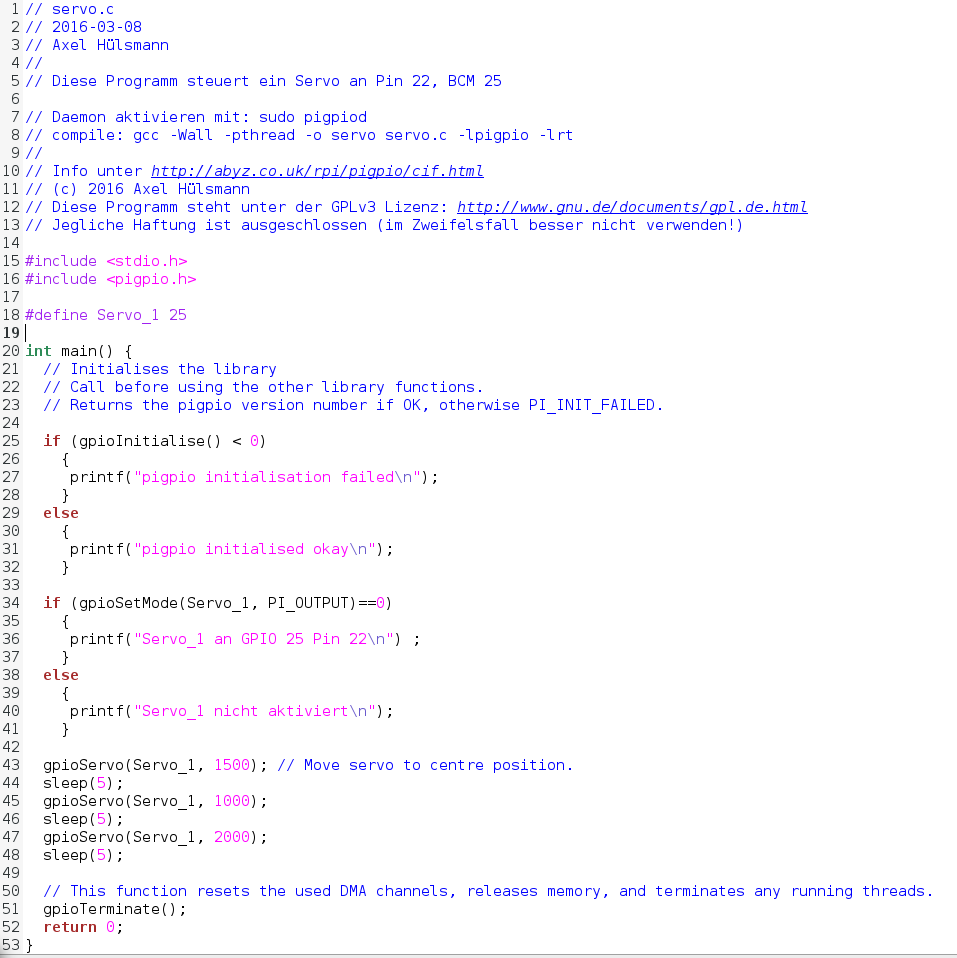The image size is (957, 958).
Task: Click the '(c) 2016 Axel Hülsmann' comment
Action: 138,189
